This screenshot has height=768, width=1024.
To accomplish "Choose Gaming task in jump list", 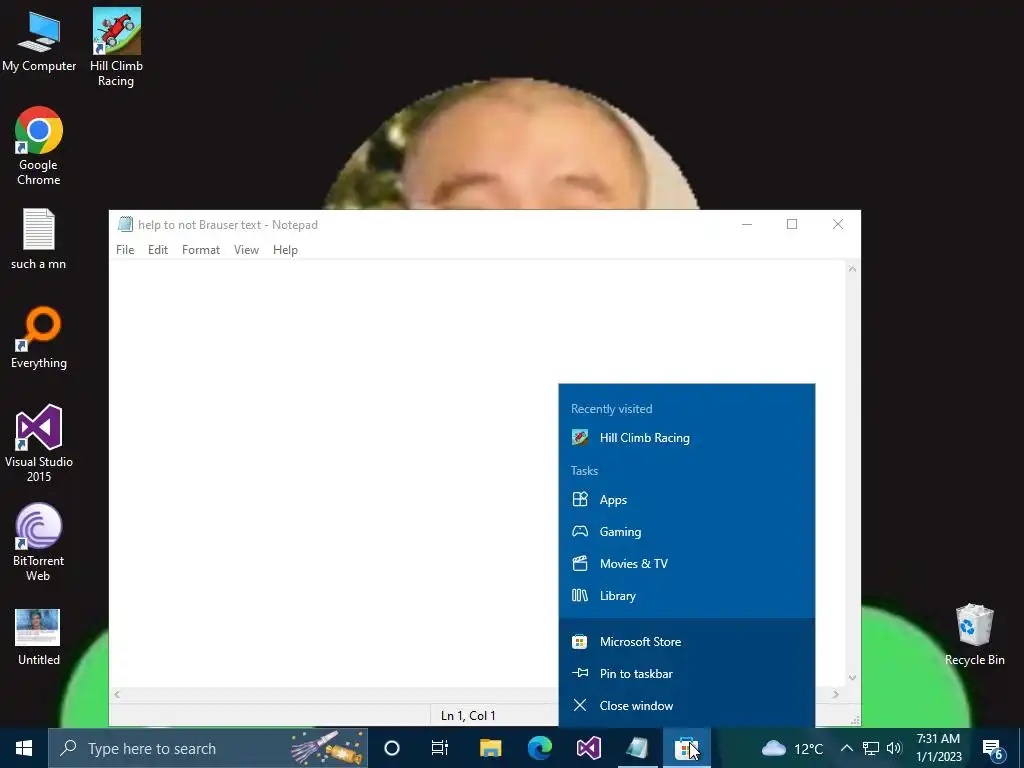I will [686, 532].
